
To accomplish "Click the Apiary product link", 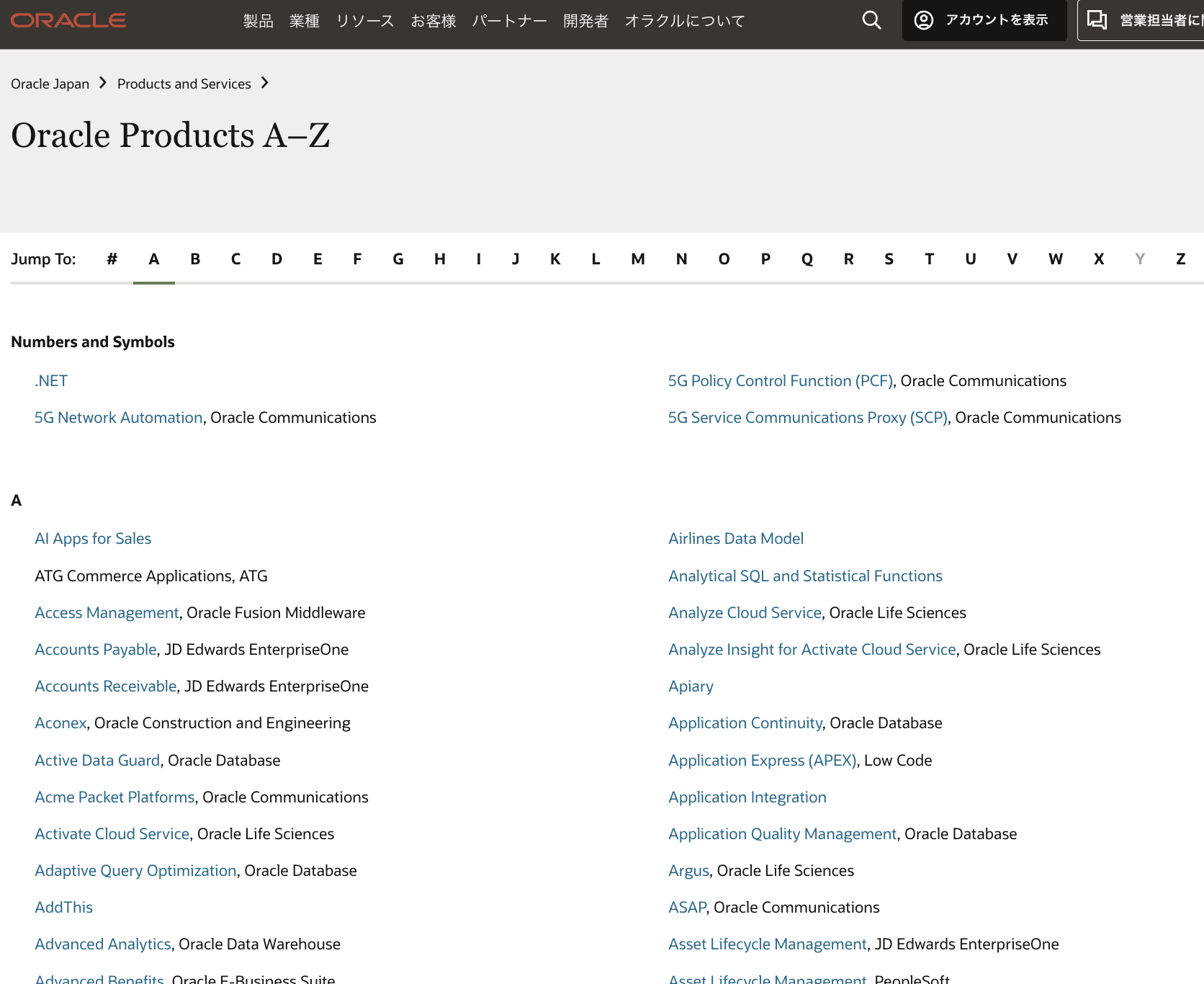I will [691, 686].
